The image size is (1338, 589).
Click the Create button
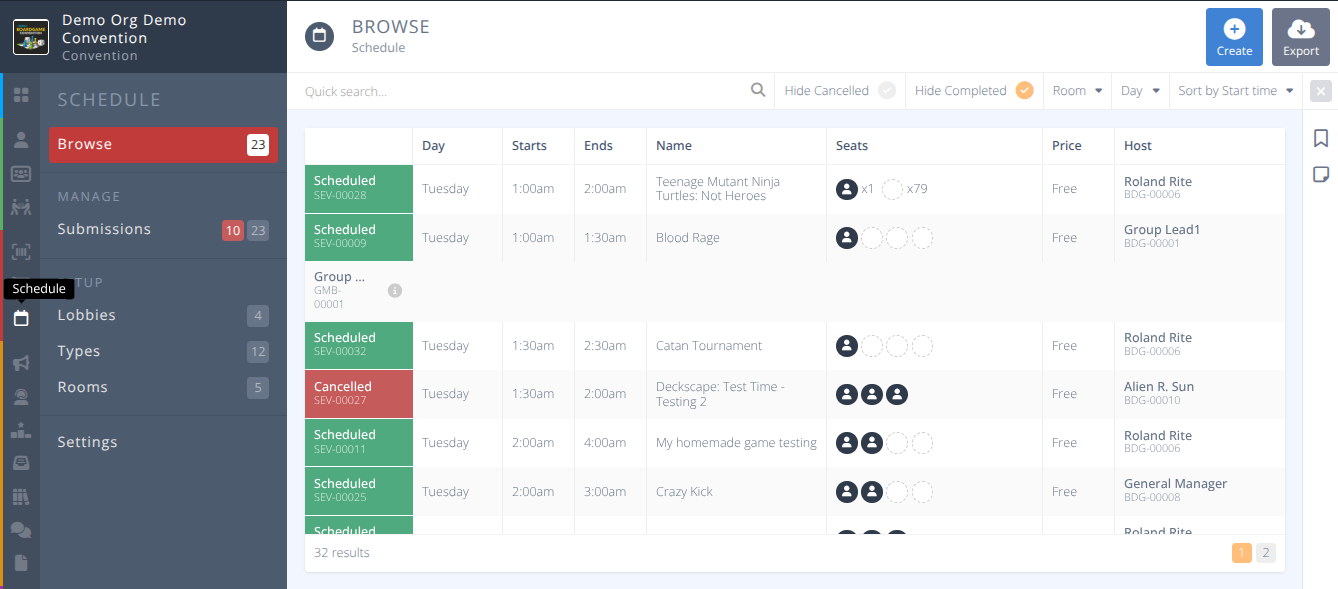pyautogui.click(x=1234, y=36)
